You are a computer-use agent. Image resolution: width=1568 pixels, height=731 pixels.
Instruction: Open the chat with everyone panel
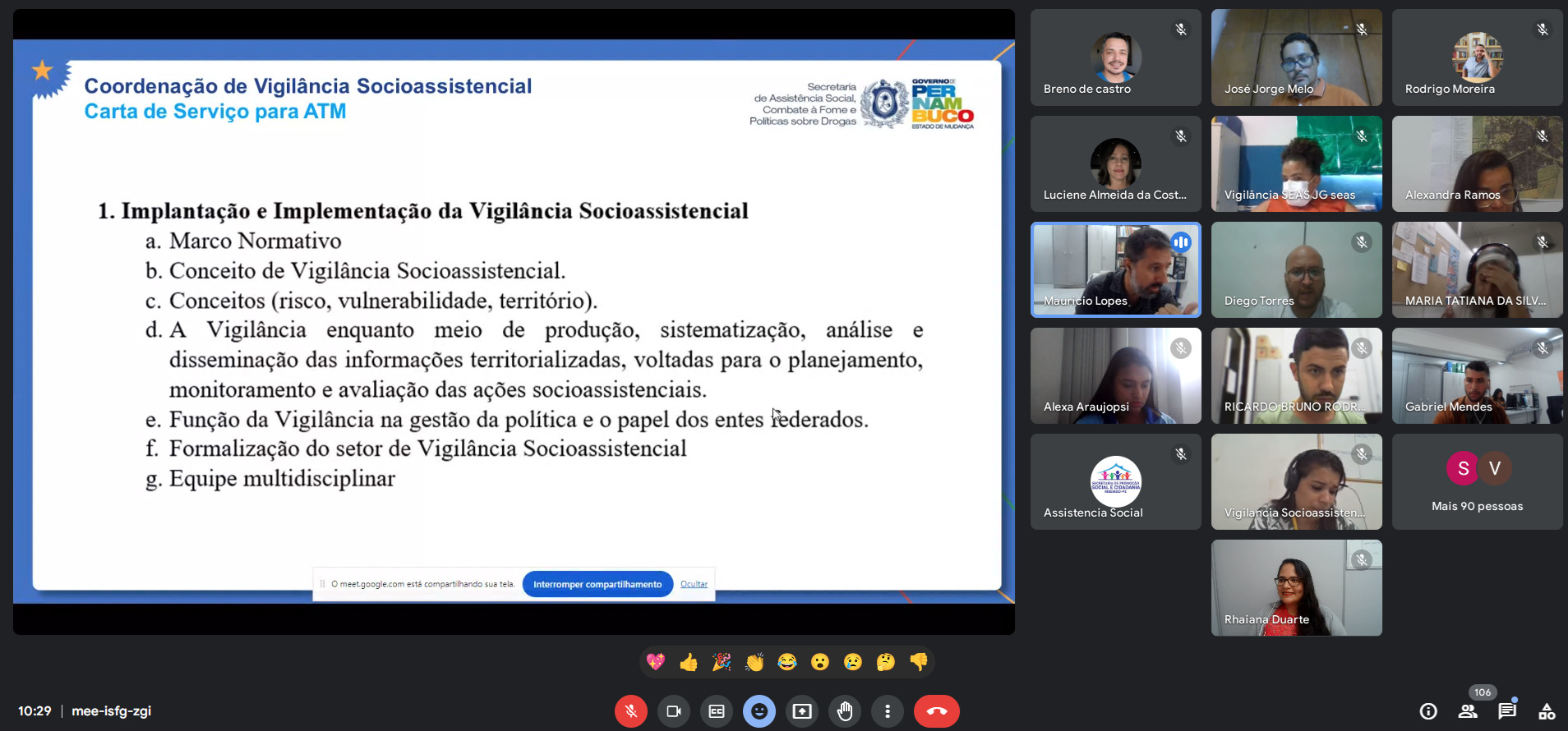(1507, 711)
